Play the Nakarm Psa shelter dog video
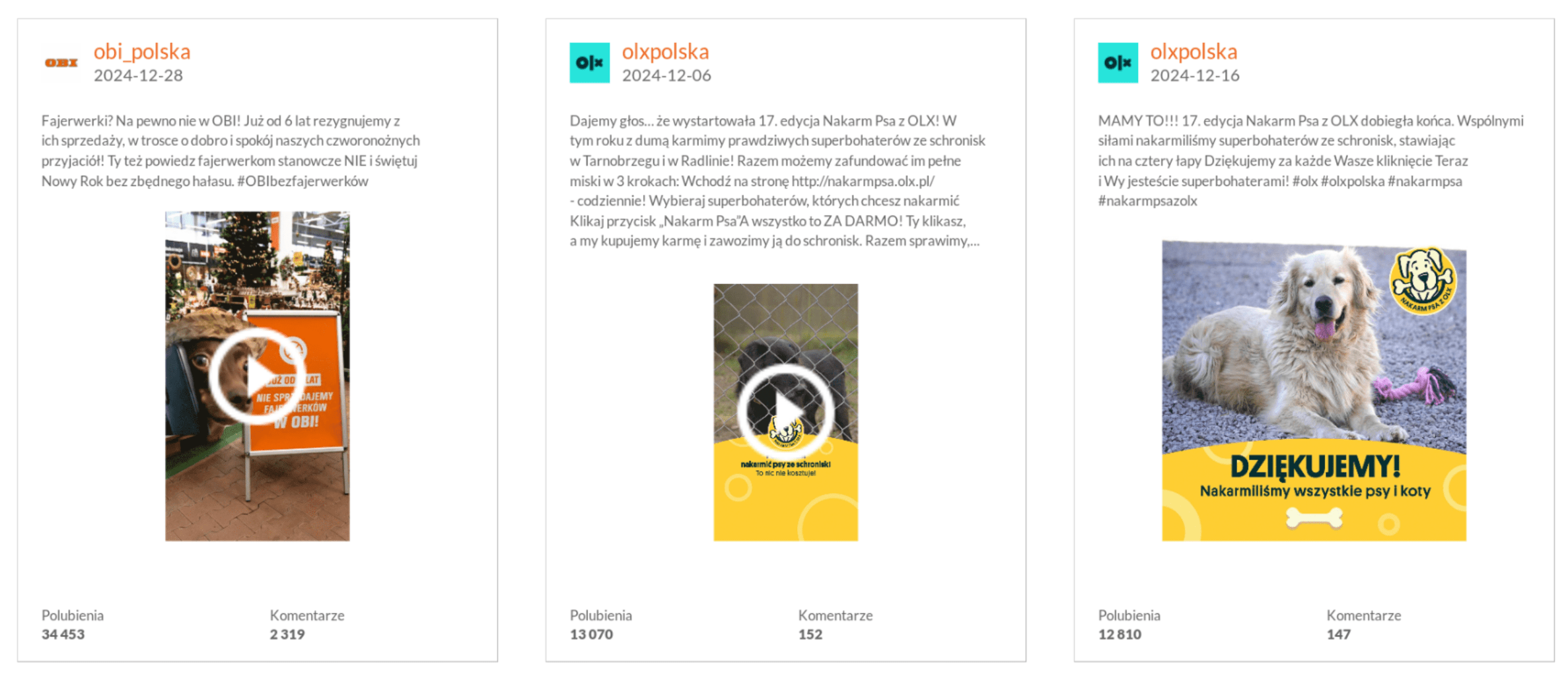Image resolution: width=1568 pixels, height=684 pixels. pyautogui.click(x=785, y=412)
